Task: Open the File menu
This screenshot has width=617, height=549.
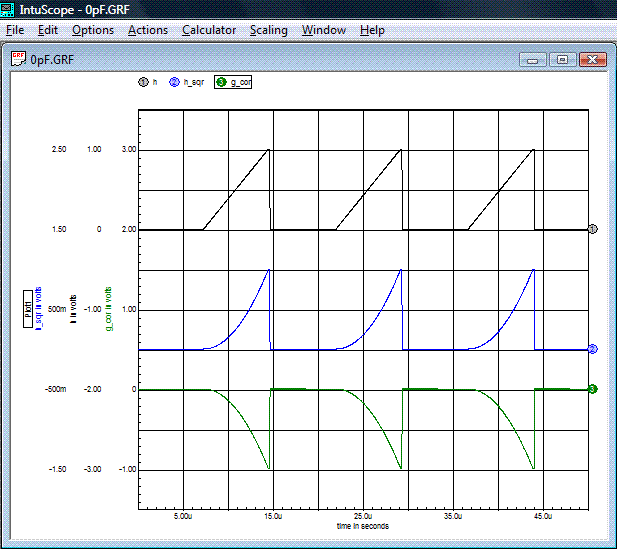Action: [15, 30]
